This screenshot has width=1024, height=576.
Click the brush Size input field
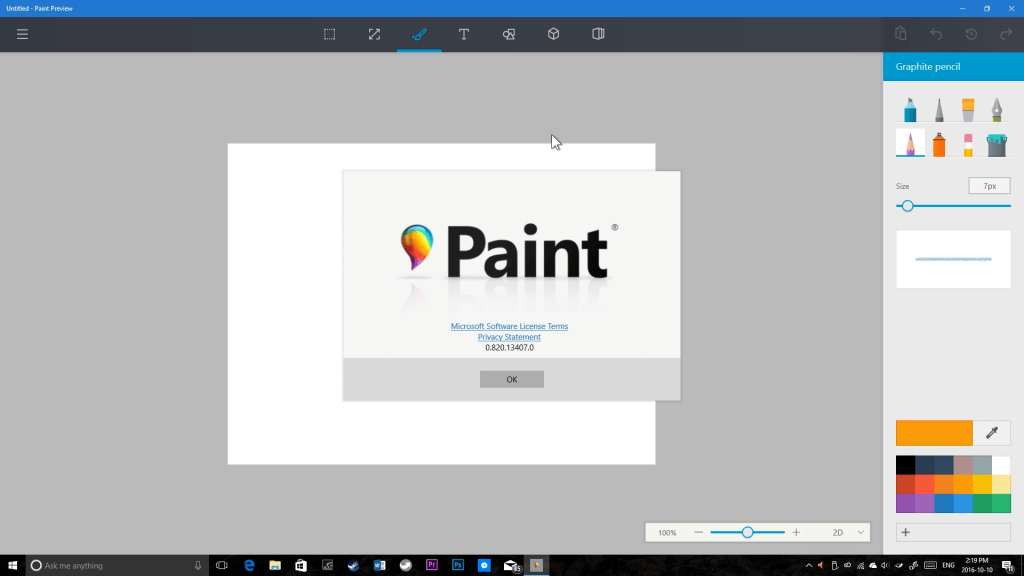pos(989,186)
